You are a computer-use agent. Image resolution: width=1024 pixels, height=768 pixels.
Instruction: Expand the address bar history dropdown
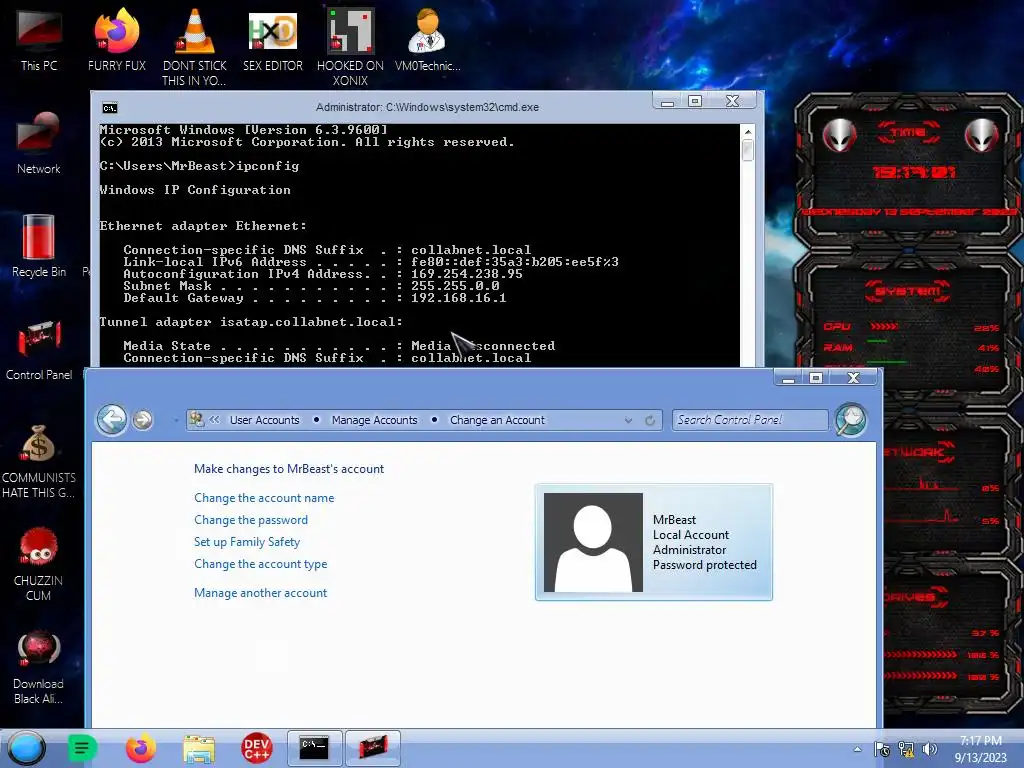[628, 420]
